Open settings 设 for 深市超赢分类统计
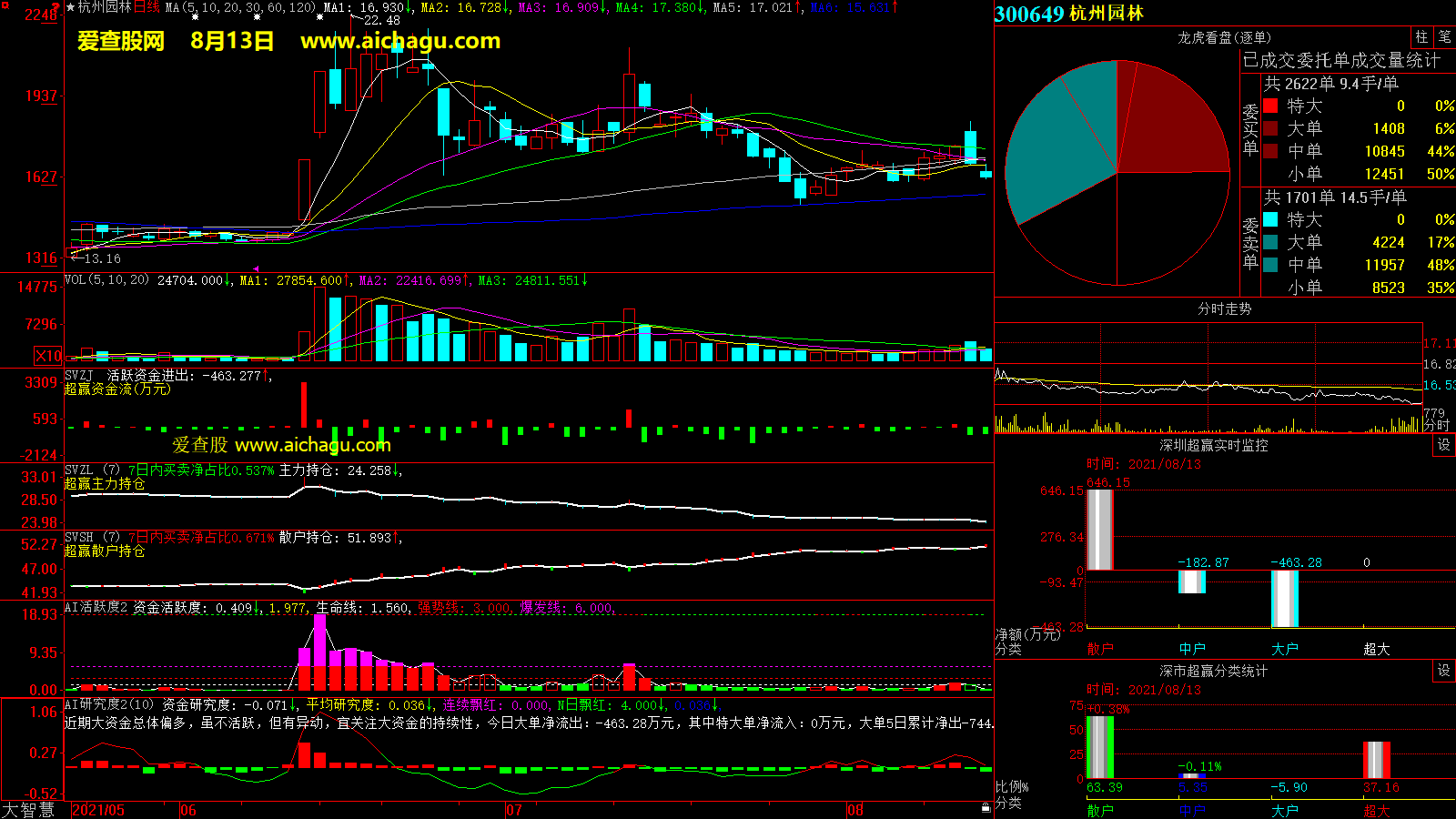 point(1443,671)
